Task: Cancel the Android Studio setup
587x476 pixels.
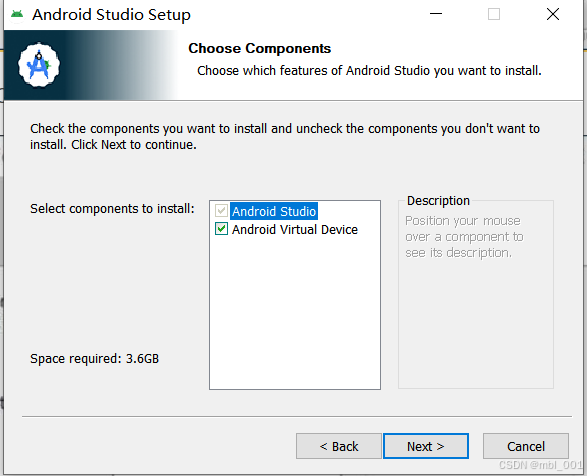Action: (x=526, y=446)
